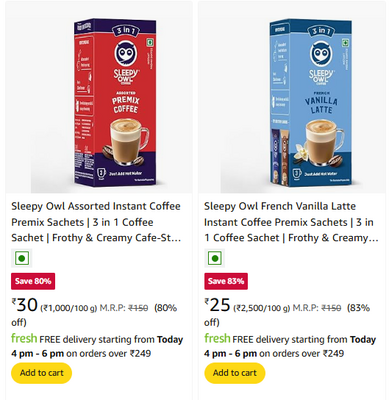Click the Save 83% deal badge

coord(226,281)
